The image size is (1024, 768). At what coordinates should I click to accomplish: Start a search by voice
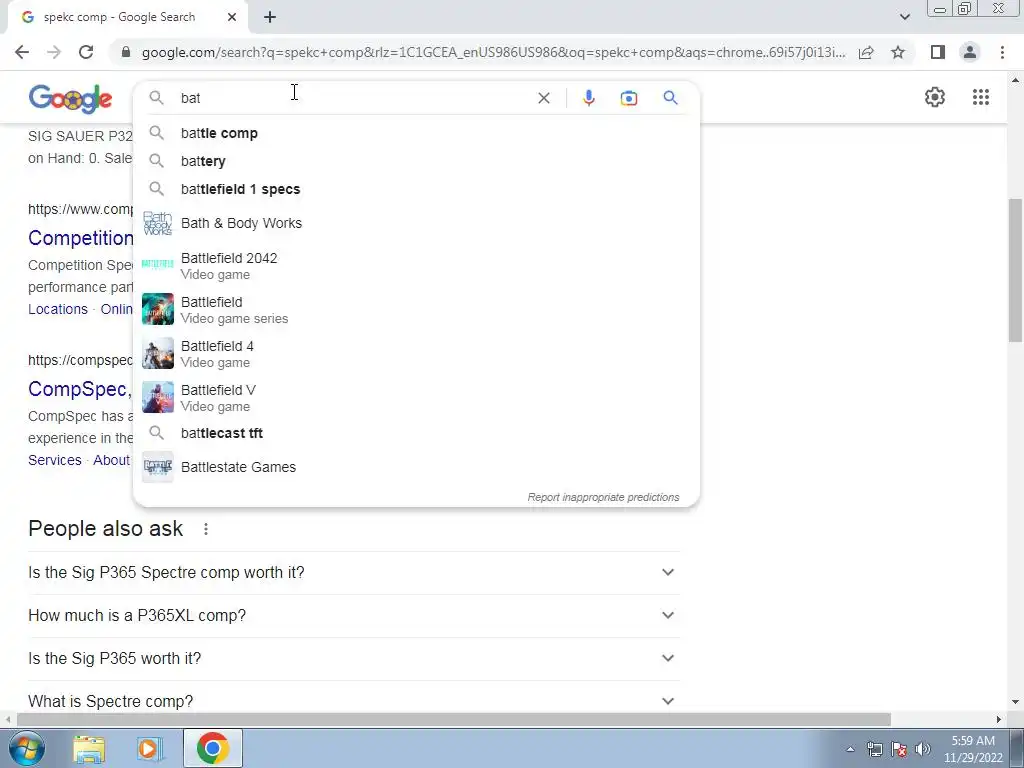(588, 98)
